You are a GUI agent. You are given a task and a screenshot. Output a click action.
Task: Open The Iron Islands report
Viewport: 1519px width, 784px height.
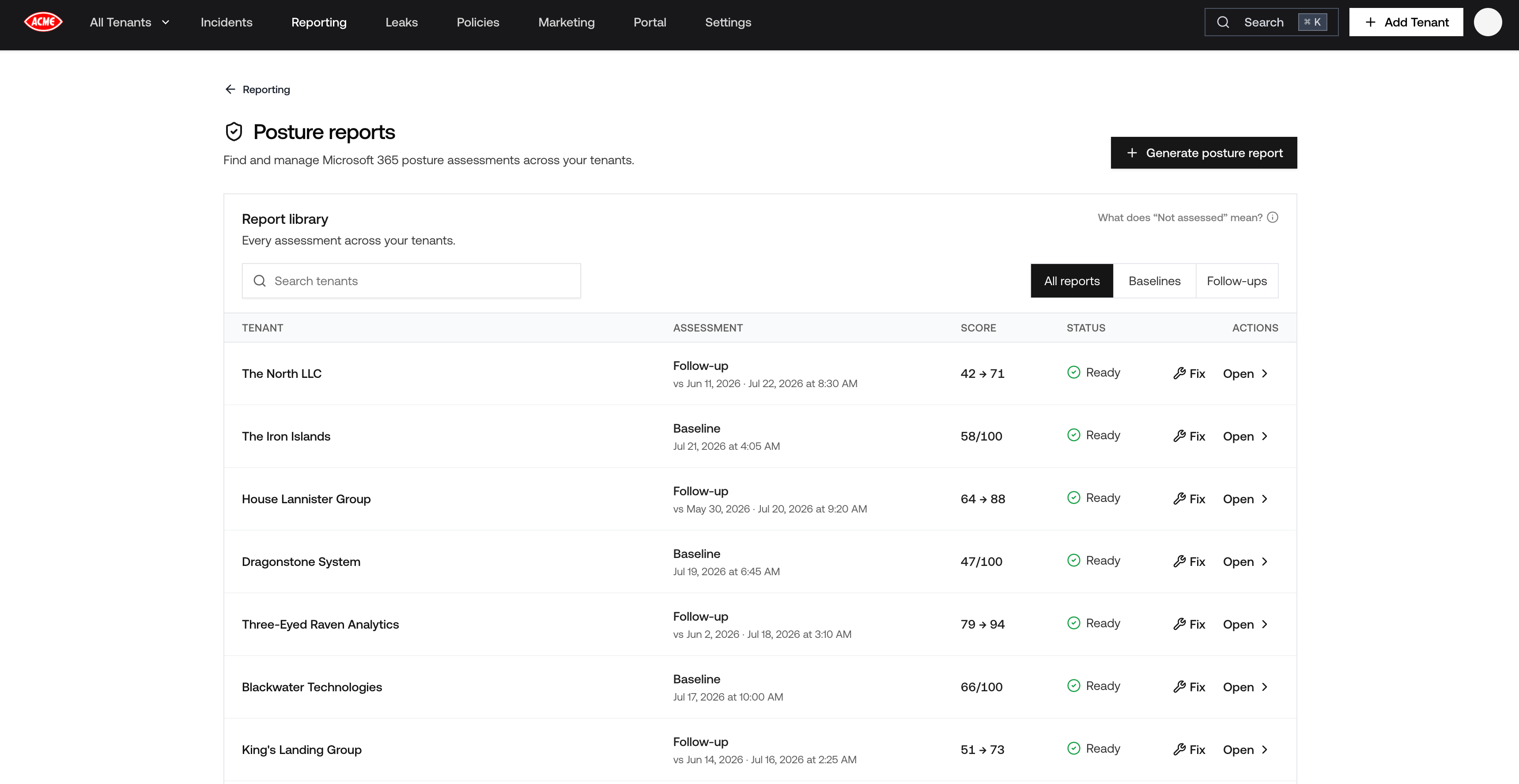[1245, 436]
